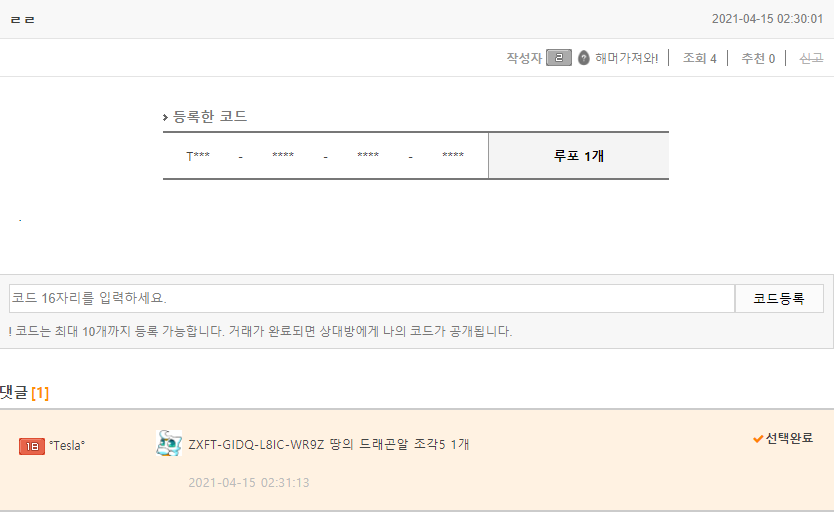Viewport: 839px width, 531px height.
Task: Click the author's level badge icon
Action: 559,58
